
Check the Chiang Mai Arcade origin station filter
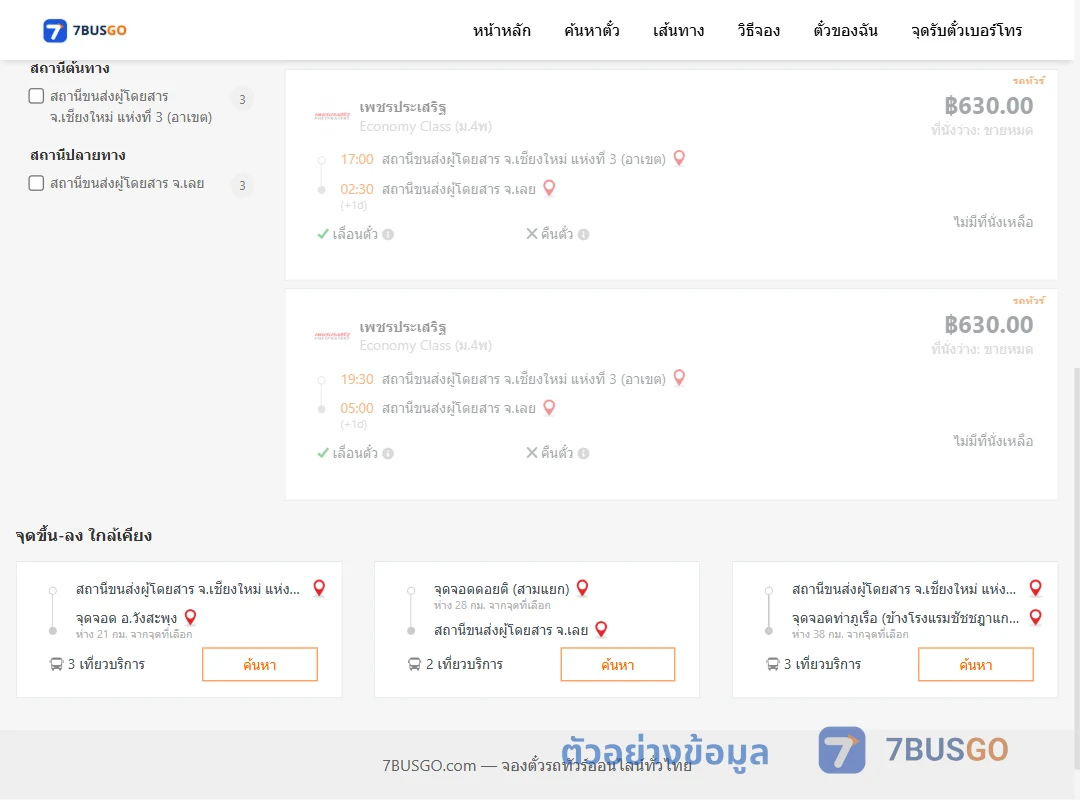point(37,96)
